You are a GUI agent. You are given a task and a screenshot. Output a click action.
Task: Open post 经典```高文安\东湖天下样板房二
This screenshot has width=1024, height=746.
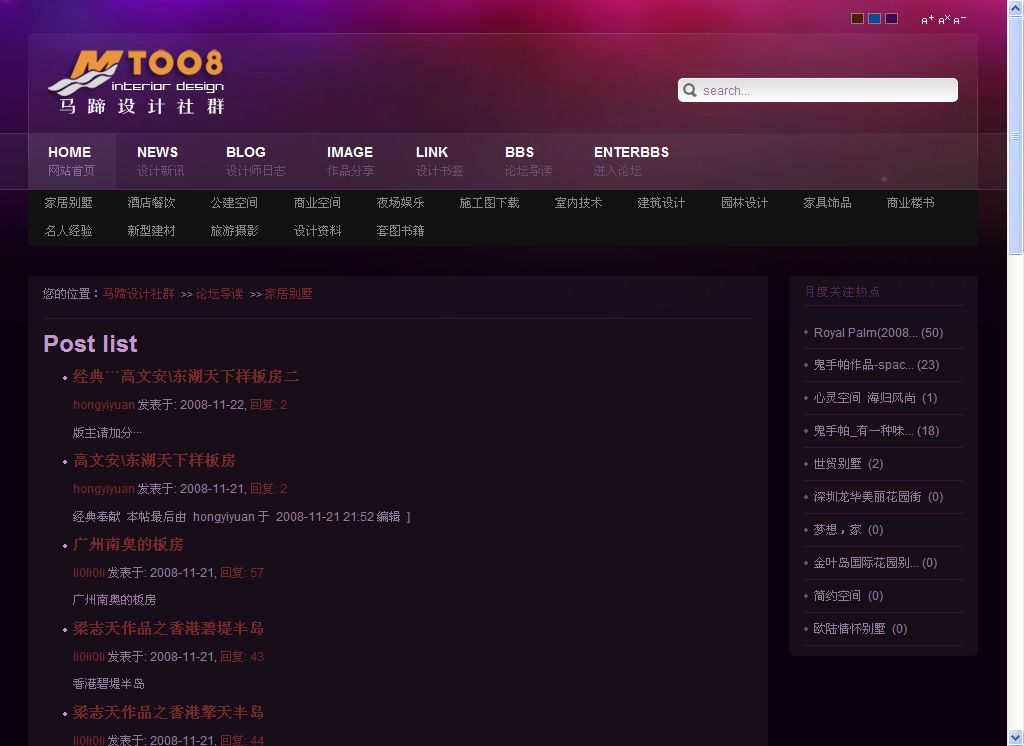[x=186, y=376]
